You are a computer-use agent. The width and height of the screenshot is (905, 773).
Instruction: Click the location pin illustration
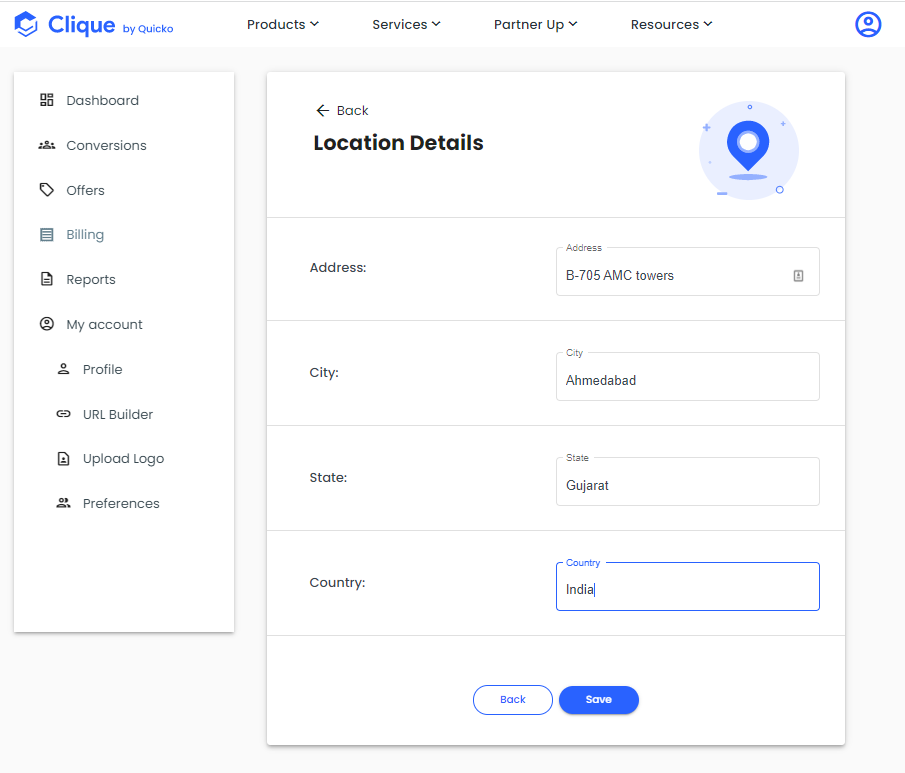click(748, 151)
